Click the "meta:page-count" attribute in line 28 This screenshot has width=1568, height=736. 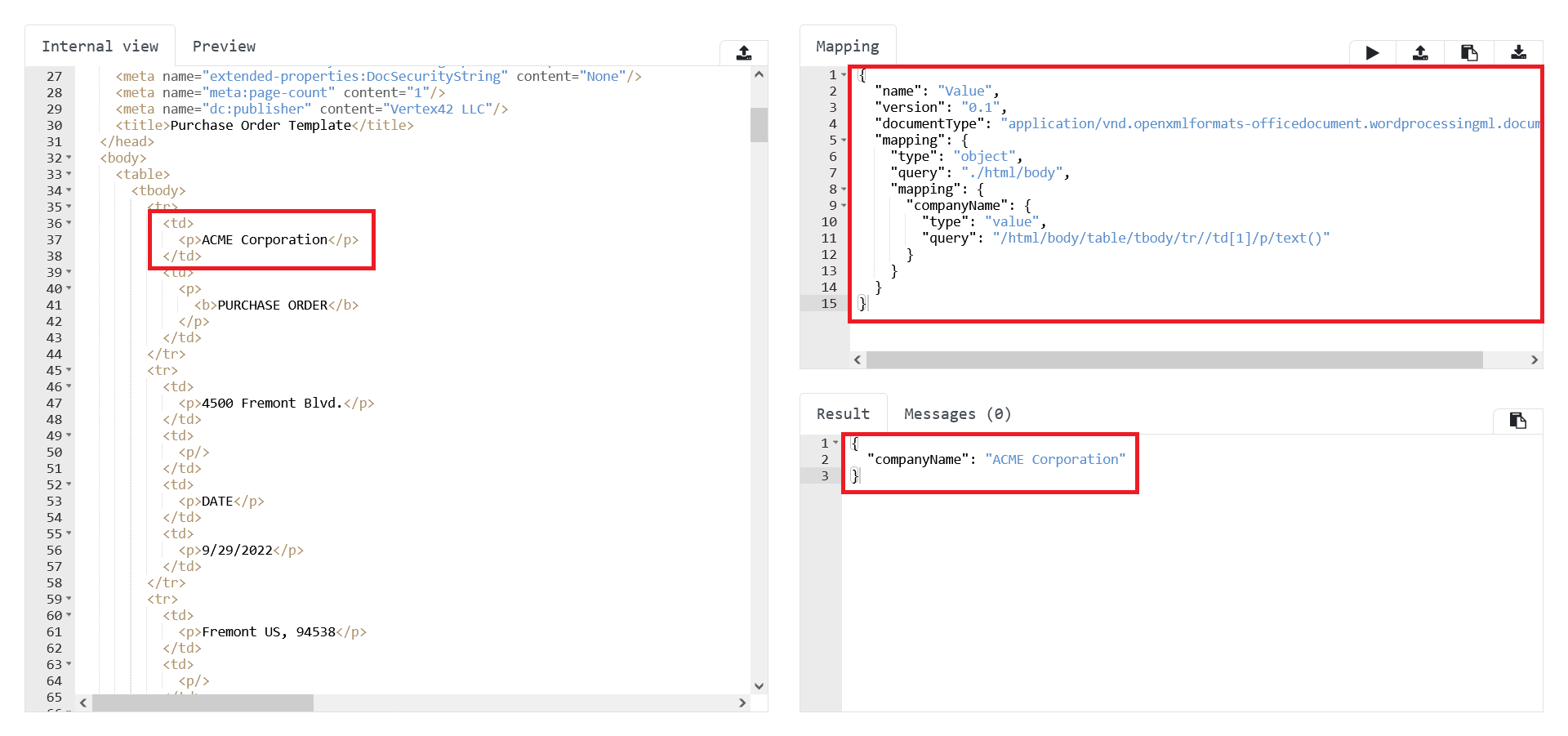(269, 92)
